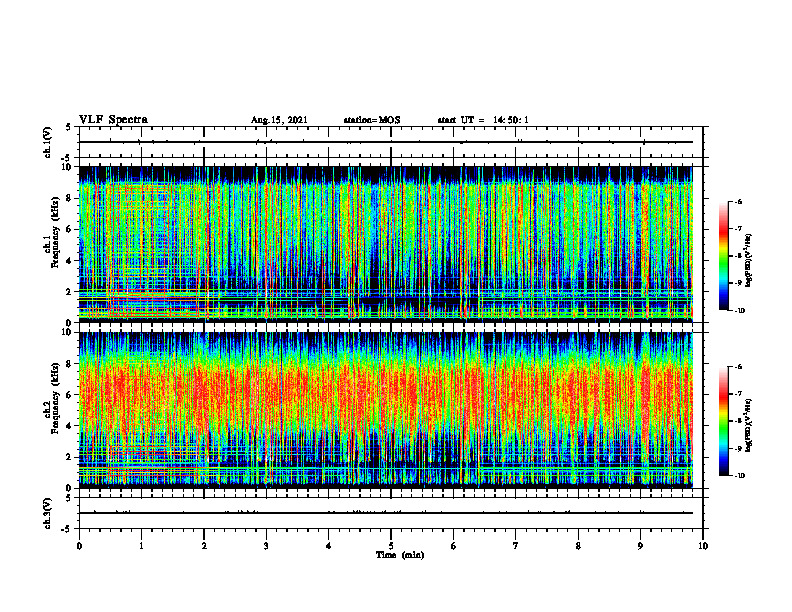Click the "VLF Spectra" plot title
The image size is (792, 612).
tap(113, 120)
